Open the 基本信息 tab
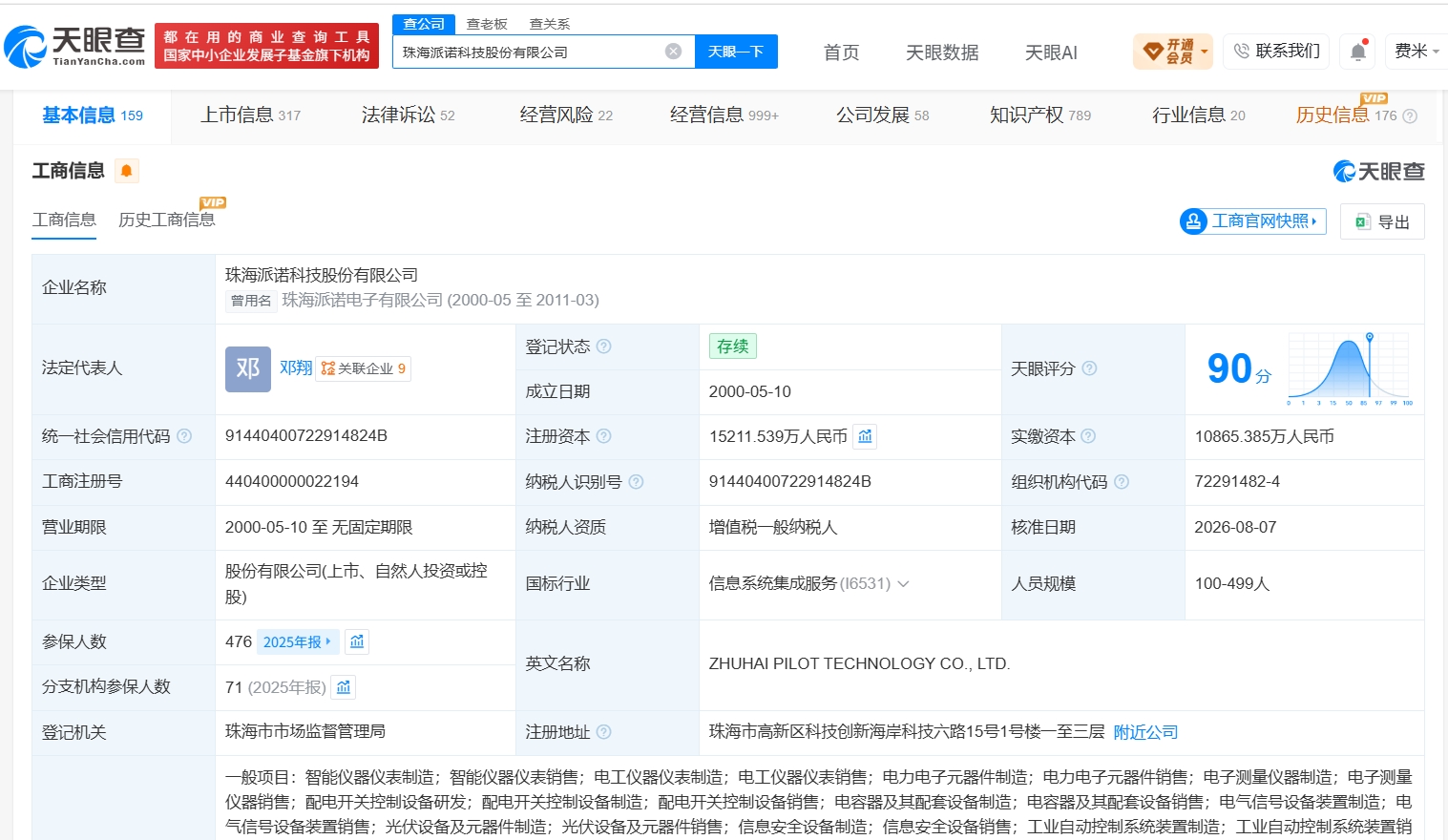Viewport: 1448px width, 840px height. tap(93, 115)
